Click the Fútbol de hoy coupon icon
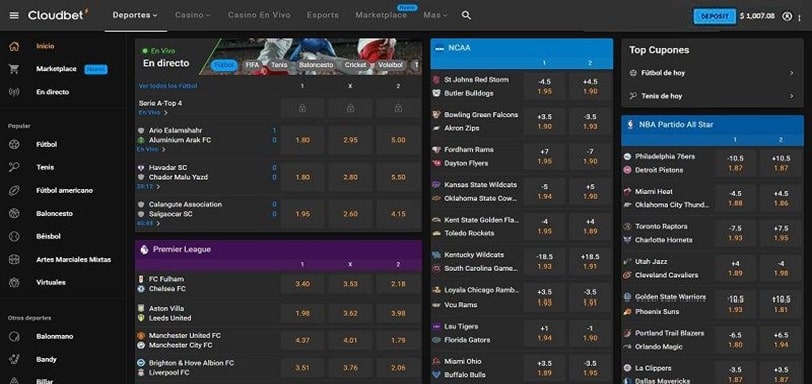 [x=633, y=73]
